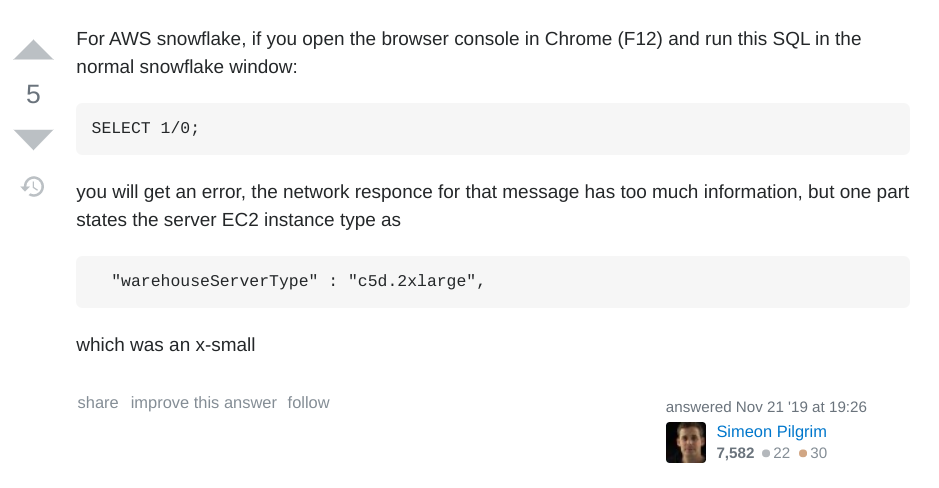Downvote this answer
Screen dimensions: 939x488
[33, 139]
